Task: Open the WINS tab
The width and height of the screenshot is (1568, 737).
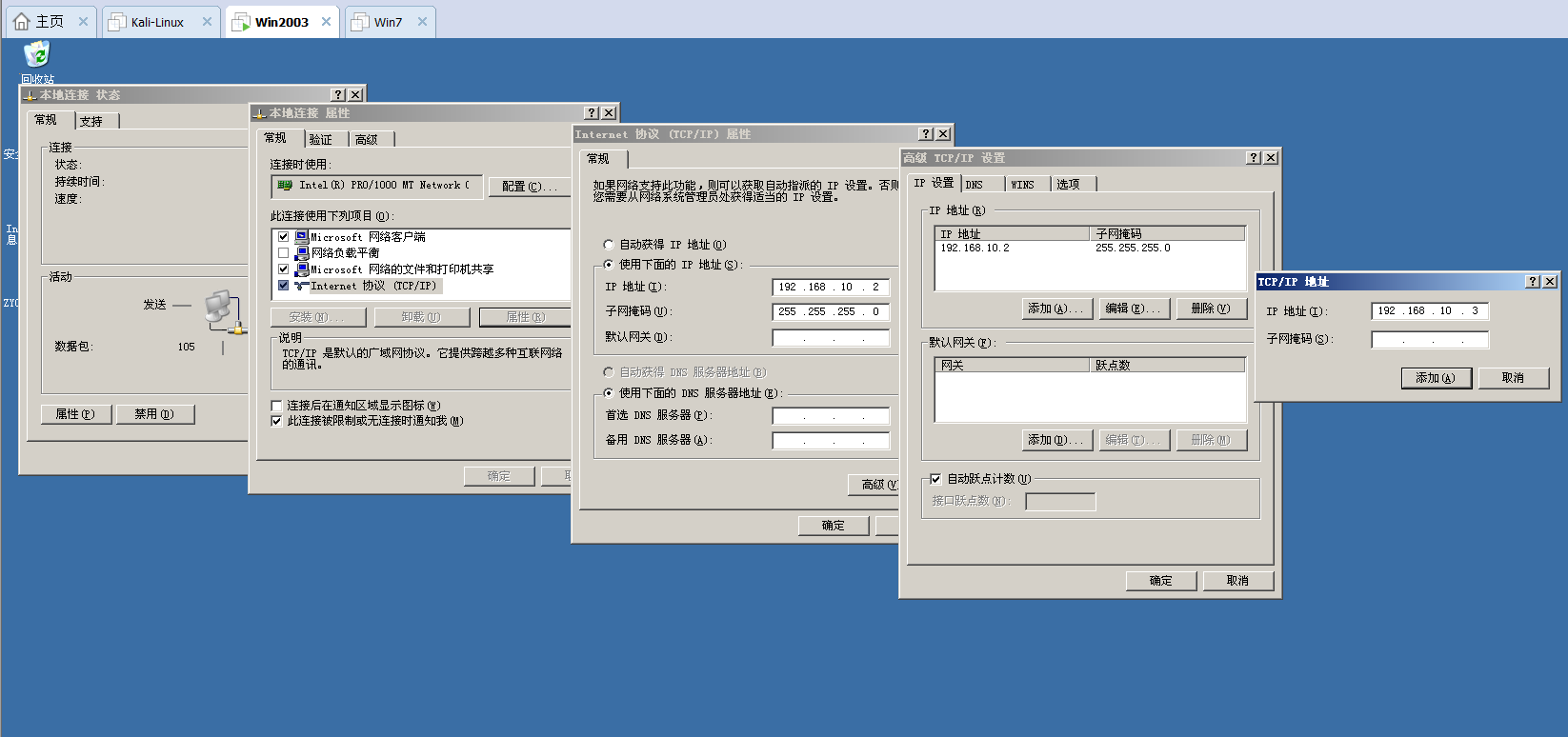Action: click(1022, 185)
